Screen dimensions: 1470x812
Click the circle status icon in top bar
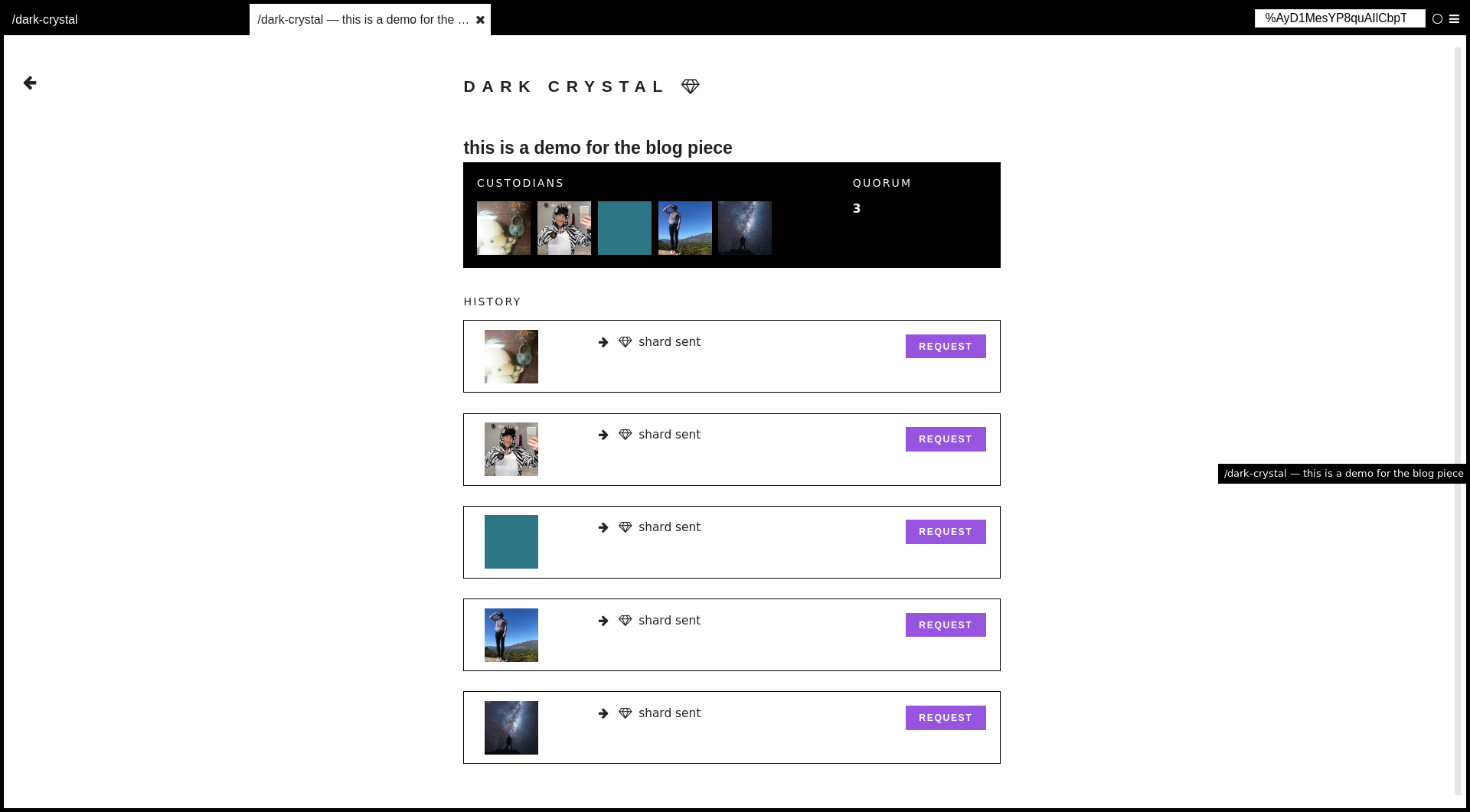point(1437,19)
